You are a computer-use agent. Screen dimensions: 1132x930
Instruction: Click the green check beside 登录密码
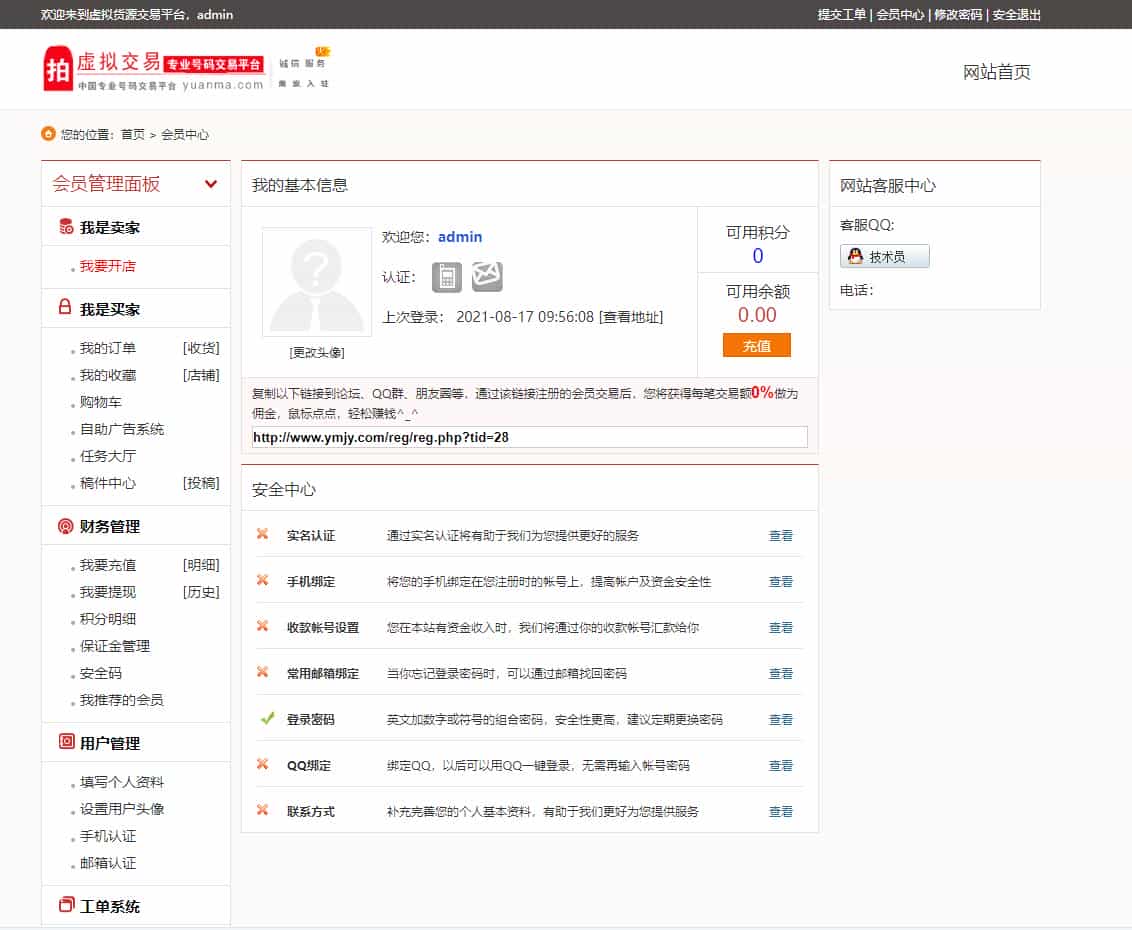tap(267, 718)
